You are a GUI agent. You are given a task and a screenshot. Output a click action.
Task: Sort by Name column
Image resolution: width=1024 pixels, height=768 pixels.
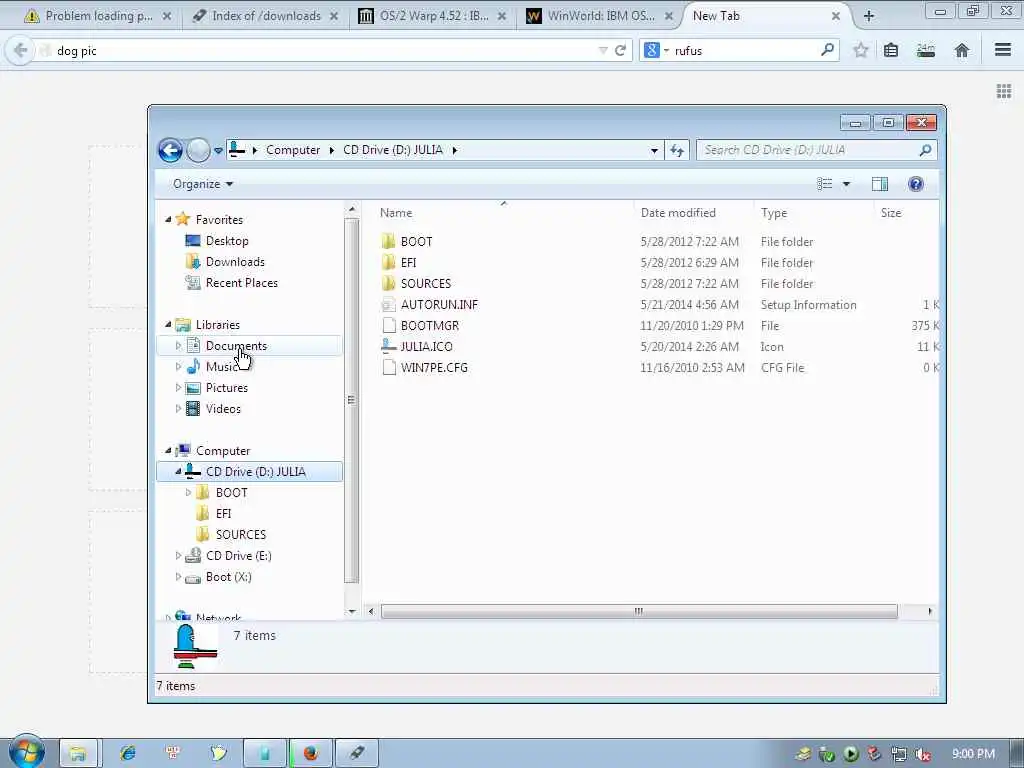pos(396,213)
